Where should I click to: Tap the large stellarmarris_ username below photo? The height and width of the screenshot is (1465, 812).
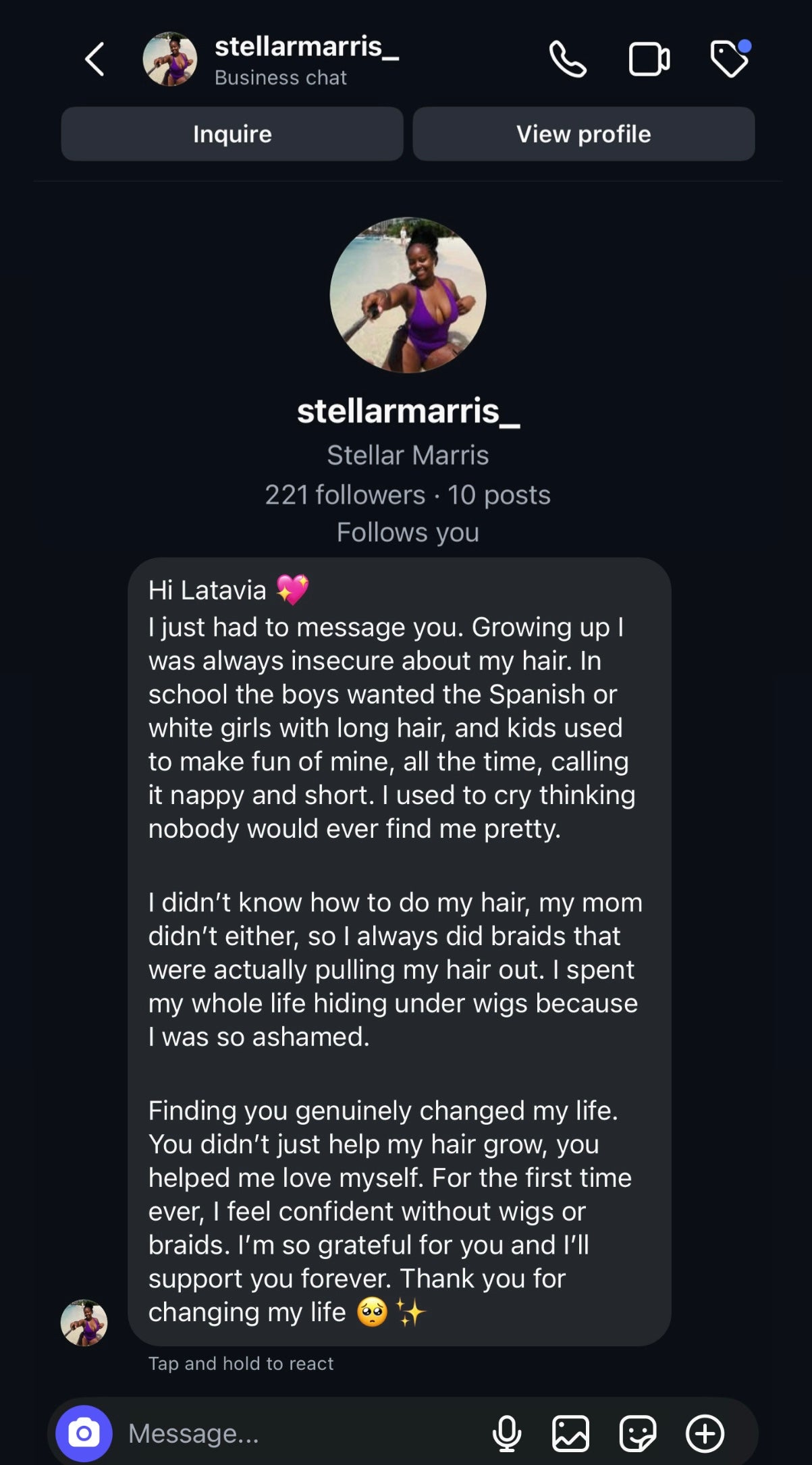click(x=408, y=411)
